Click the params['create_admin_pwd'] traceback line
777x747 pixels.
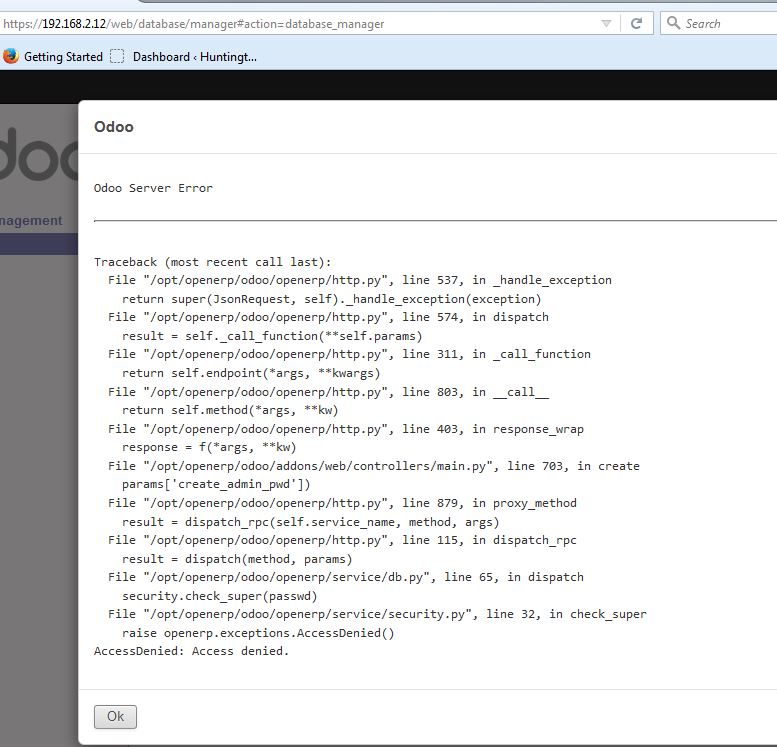216,484
